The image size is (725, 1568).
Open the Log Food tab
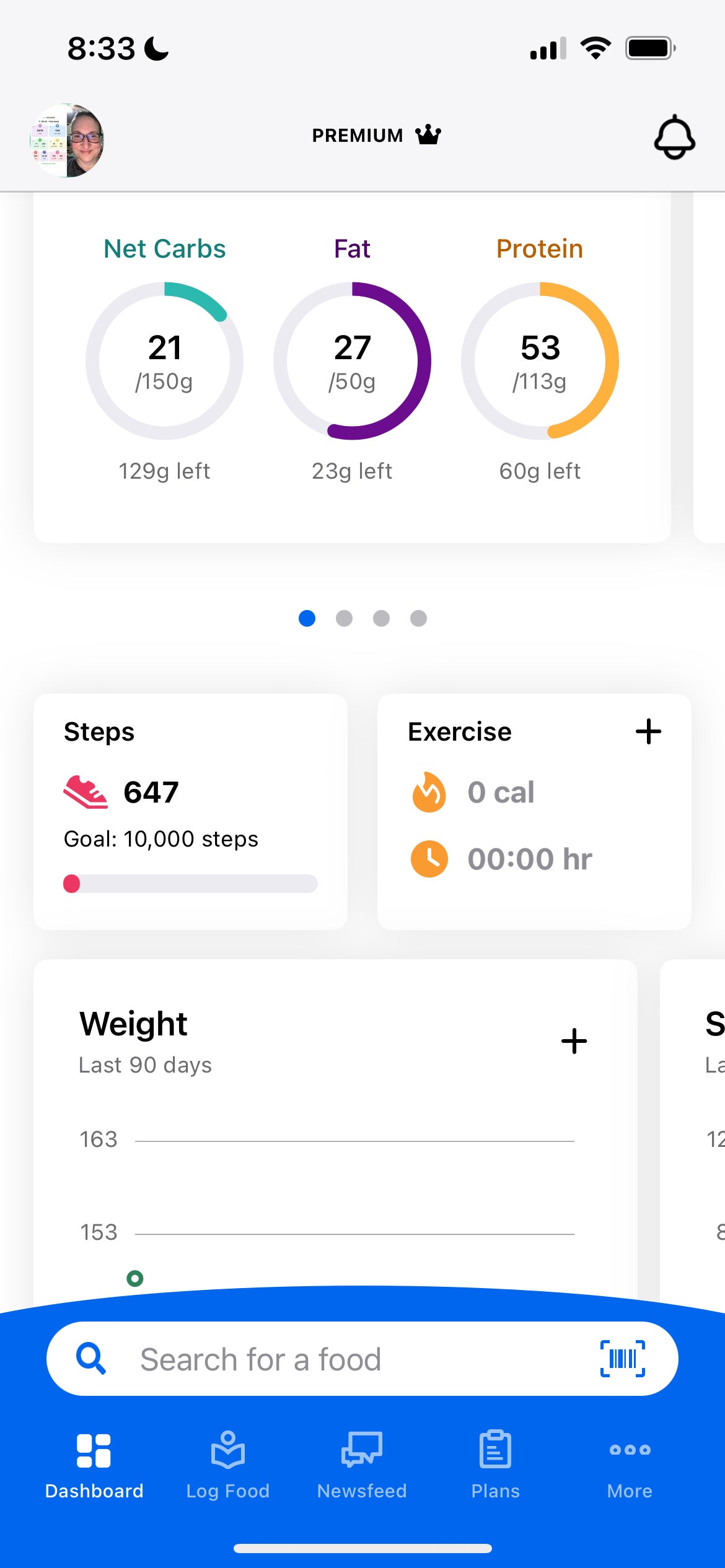(228, 1465)
